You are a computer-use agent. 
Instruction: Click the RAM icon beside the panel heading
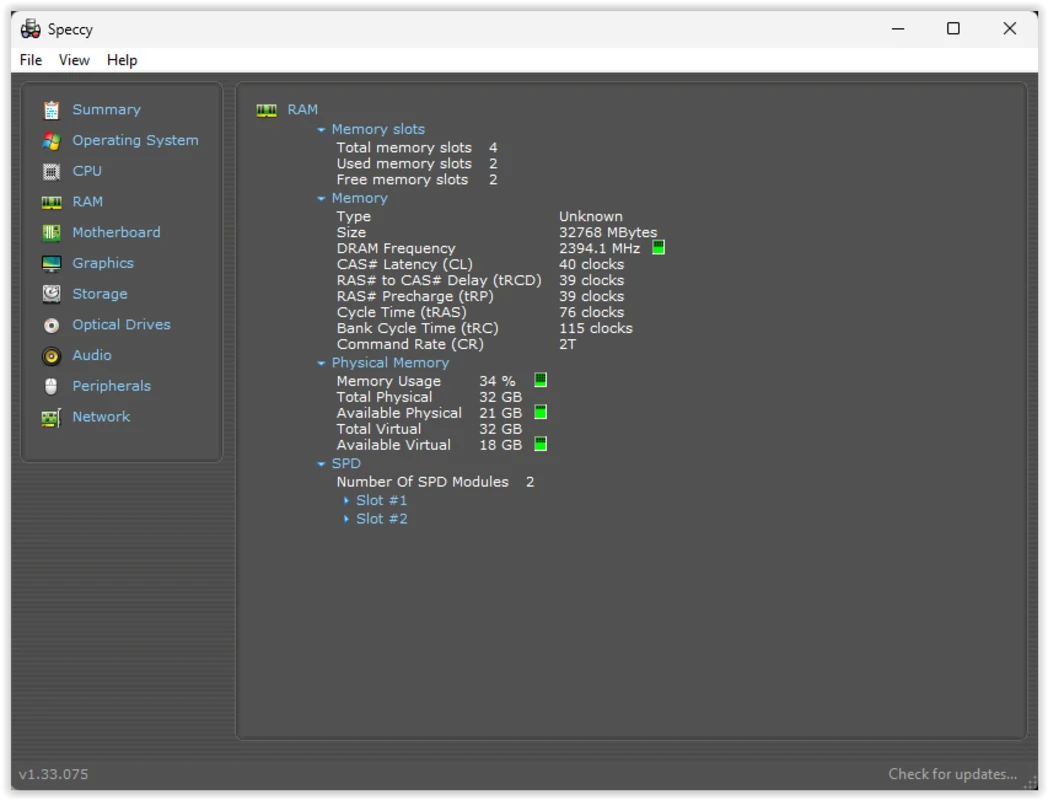(x=266, y=109)
